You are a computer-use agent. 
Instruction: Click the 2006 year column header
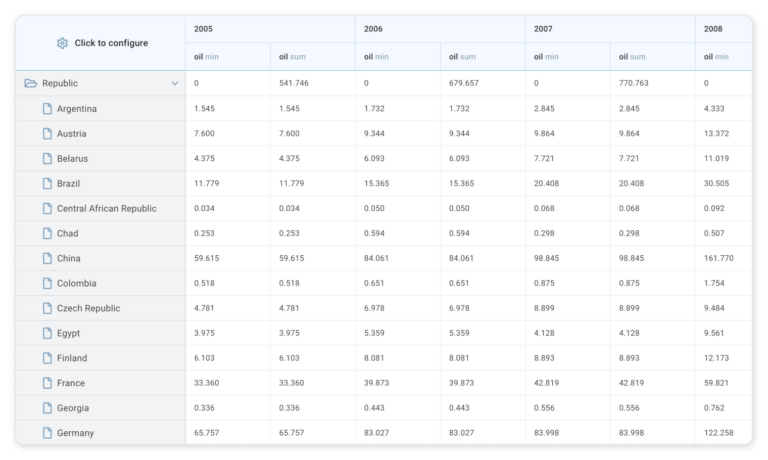click(440, 29)
